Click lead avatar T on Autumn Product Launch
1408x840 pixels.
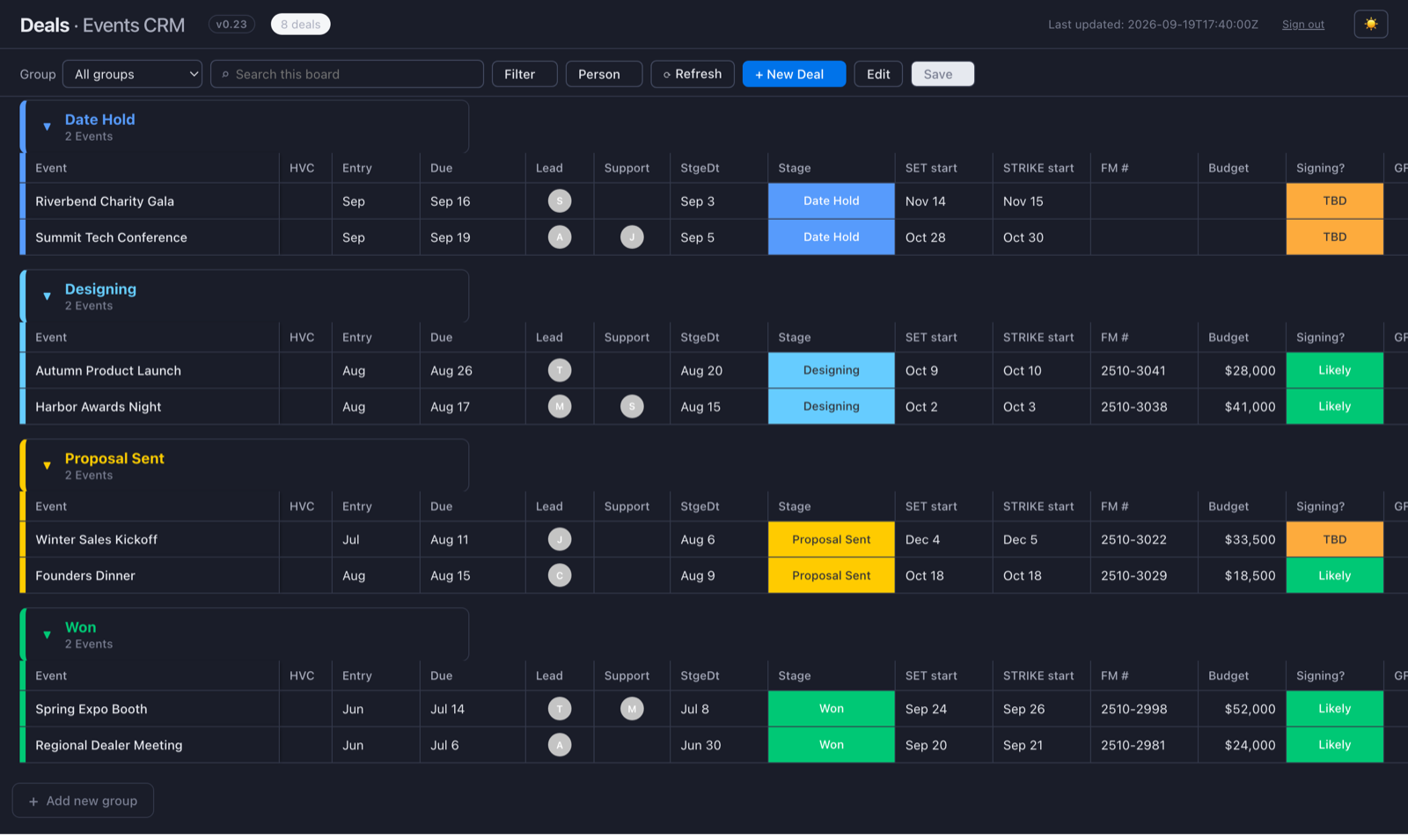click(x=560, y=370)
